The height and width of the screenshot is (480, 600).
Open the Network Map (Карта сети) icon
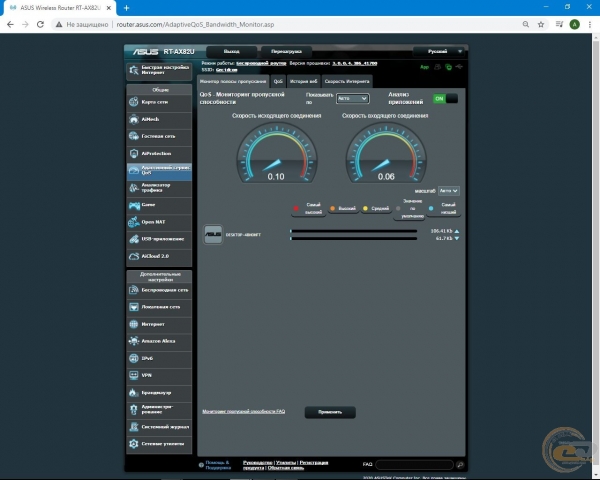coord(134,102)
